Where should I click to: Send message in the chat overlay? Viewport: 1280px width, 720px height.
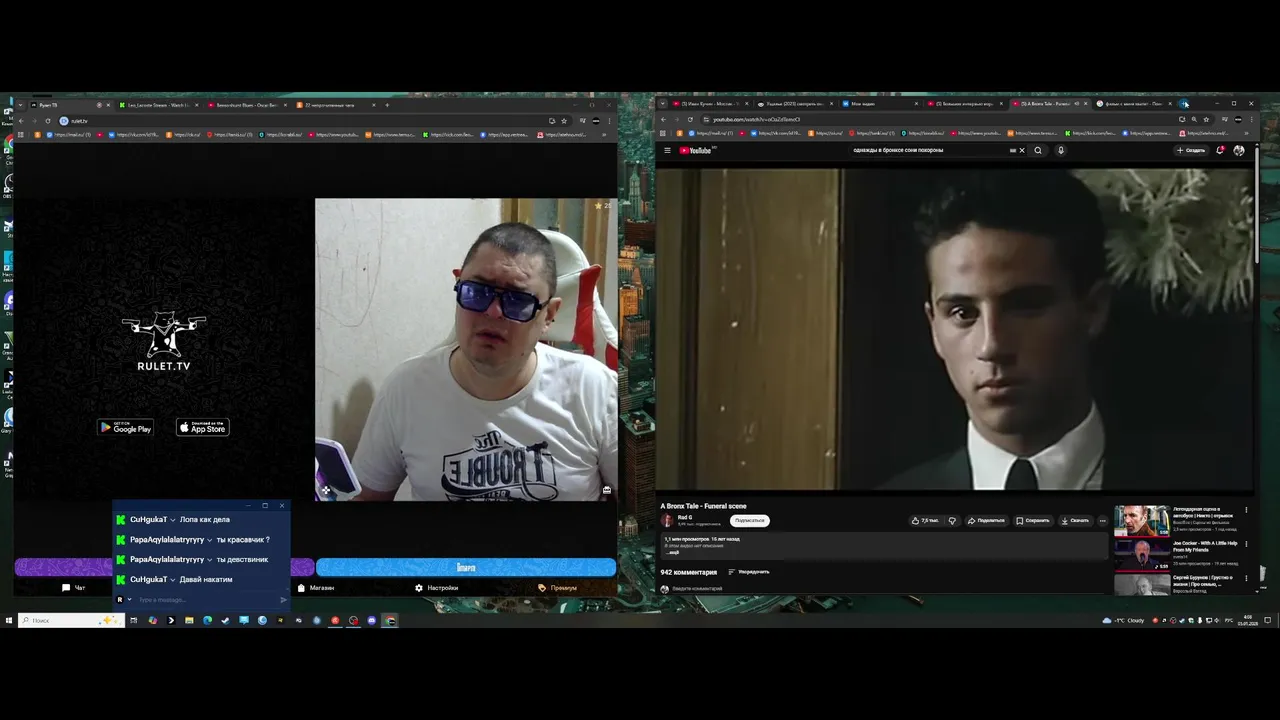point(283,600)
